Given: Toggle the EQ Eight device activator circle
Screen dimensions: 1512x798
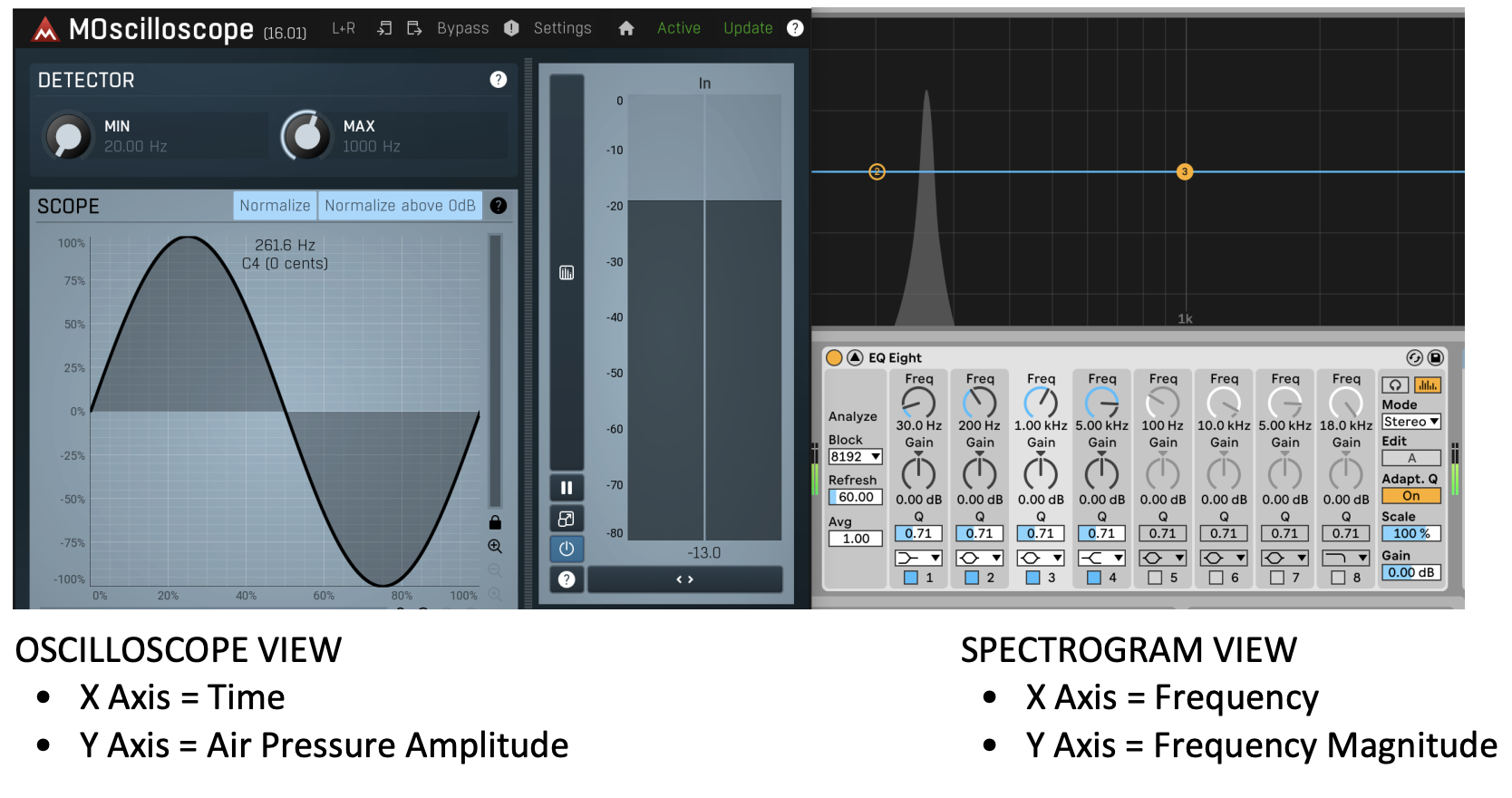Looking at the screenshot, I should 835,357.
